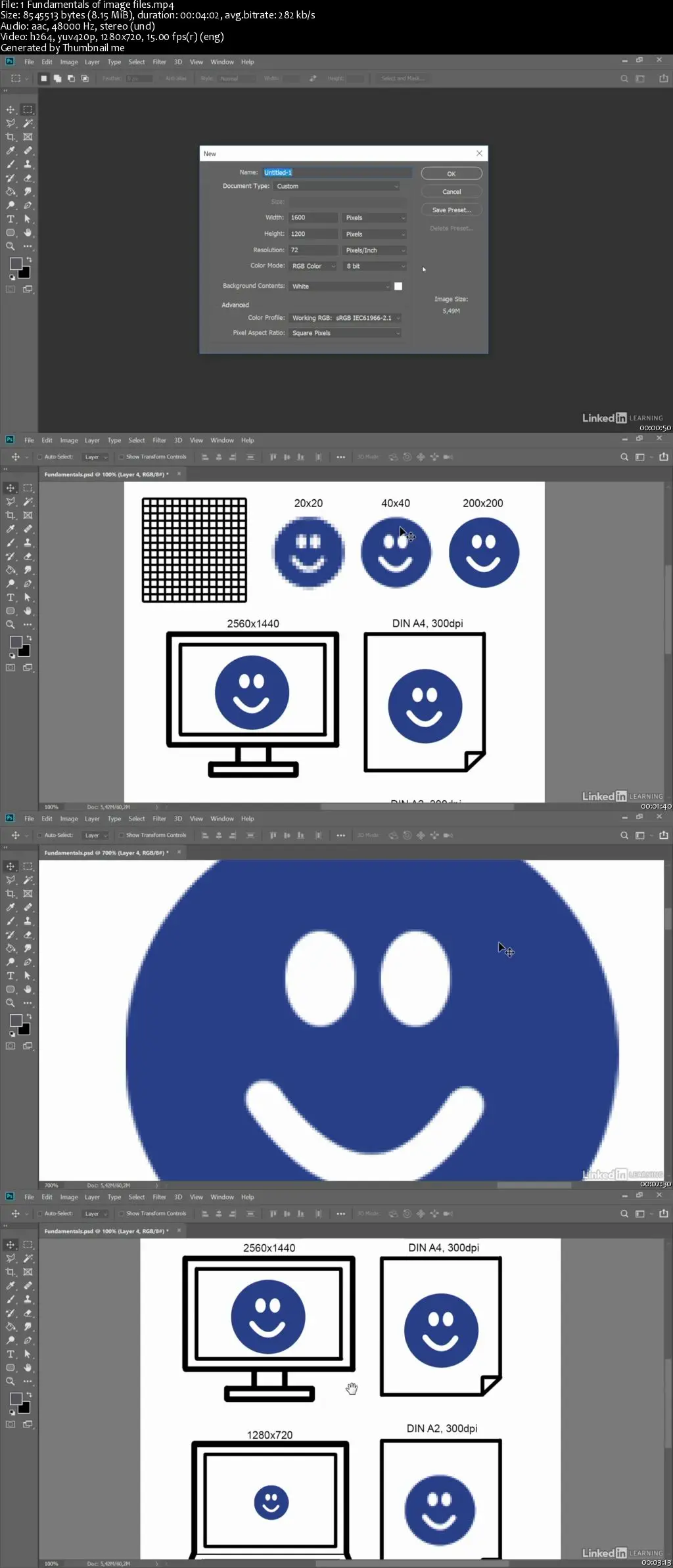This screenshot has height=1568, width=673.
Task: Click the white Background Contents color swatch
Action: (398, 286)
